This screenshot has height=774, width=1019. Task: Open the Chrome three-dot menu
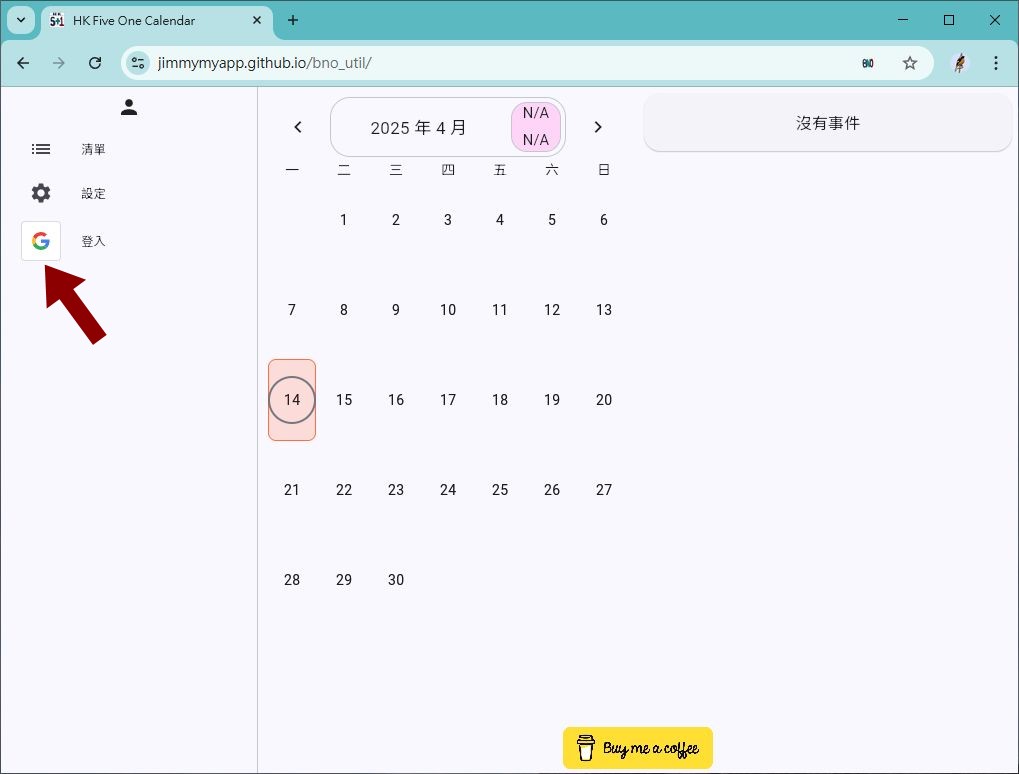click(x=996, y=63)
